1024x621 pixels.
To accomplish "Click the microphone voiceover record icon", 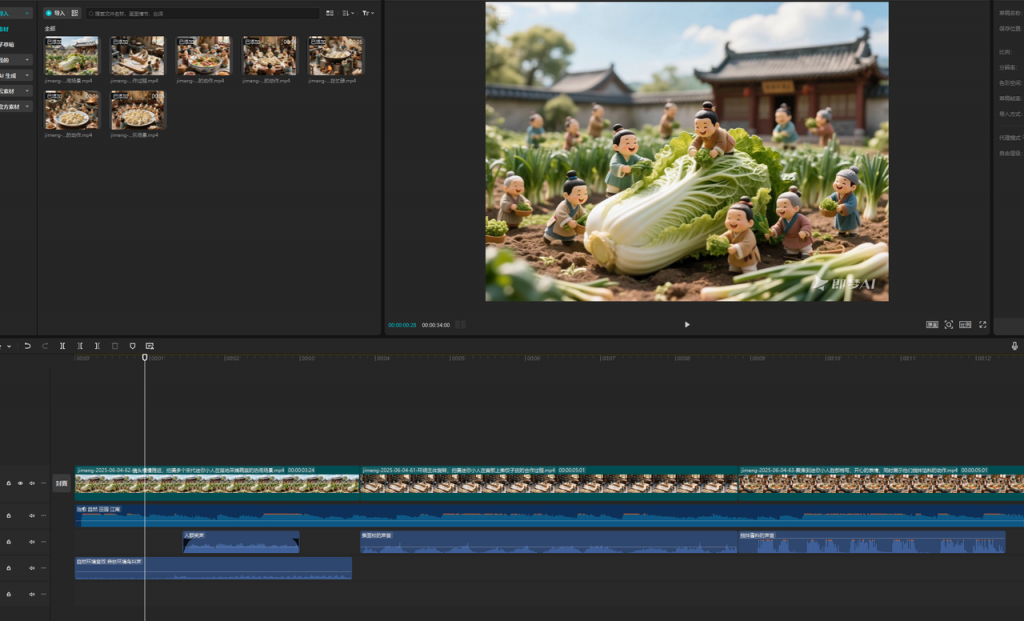I will pyautogui.click(x=1014, y=346).
